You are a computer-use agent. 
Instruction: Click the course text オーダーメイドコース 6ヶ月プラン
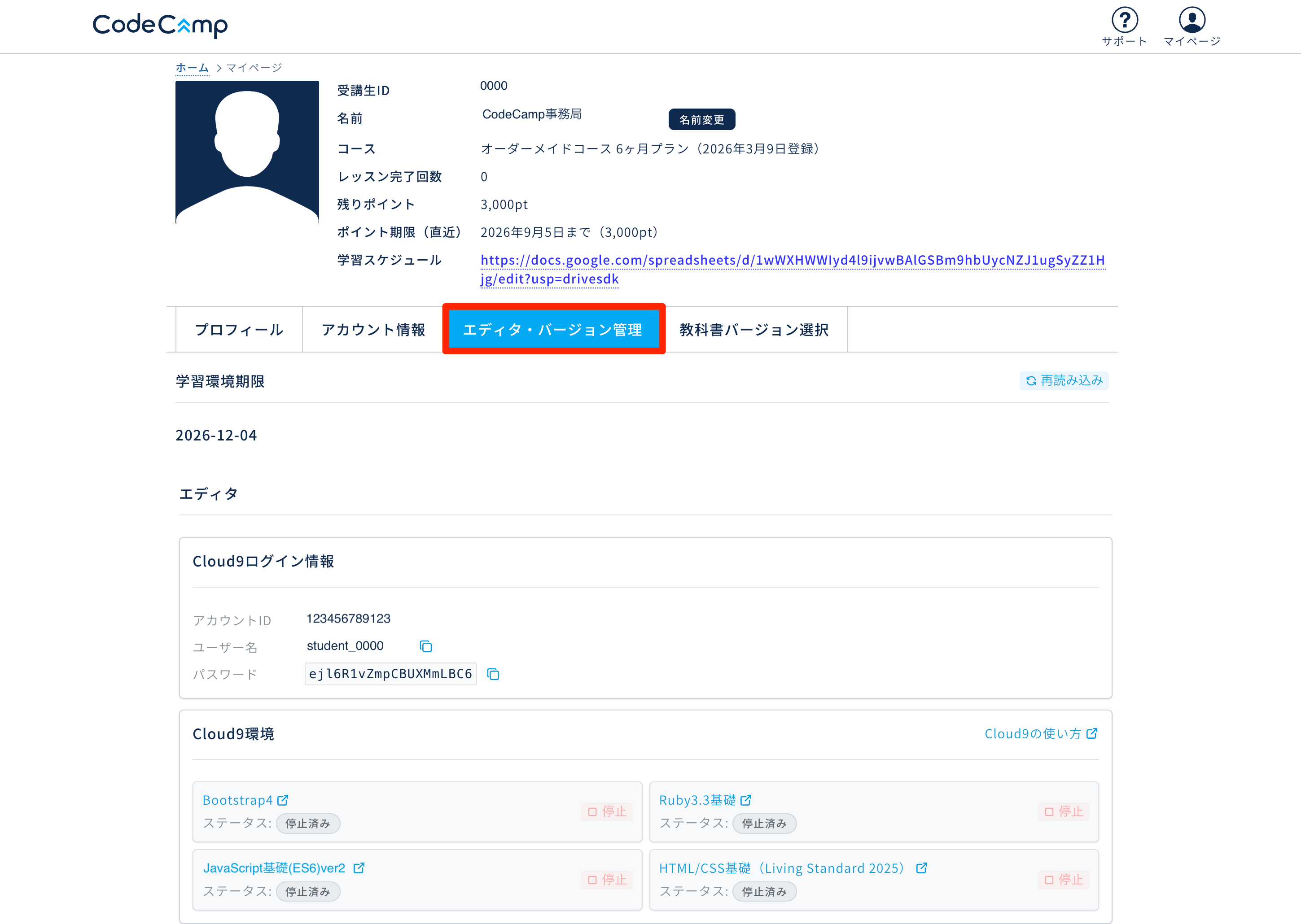tap(585, 148)
